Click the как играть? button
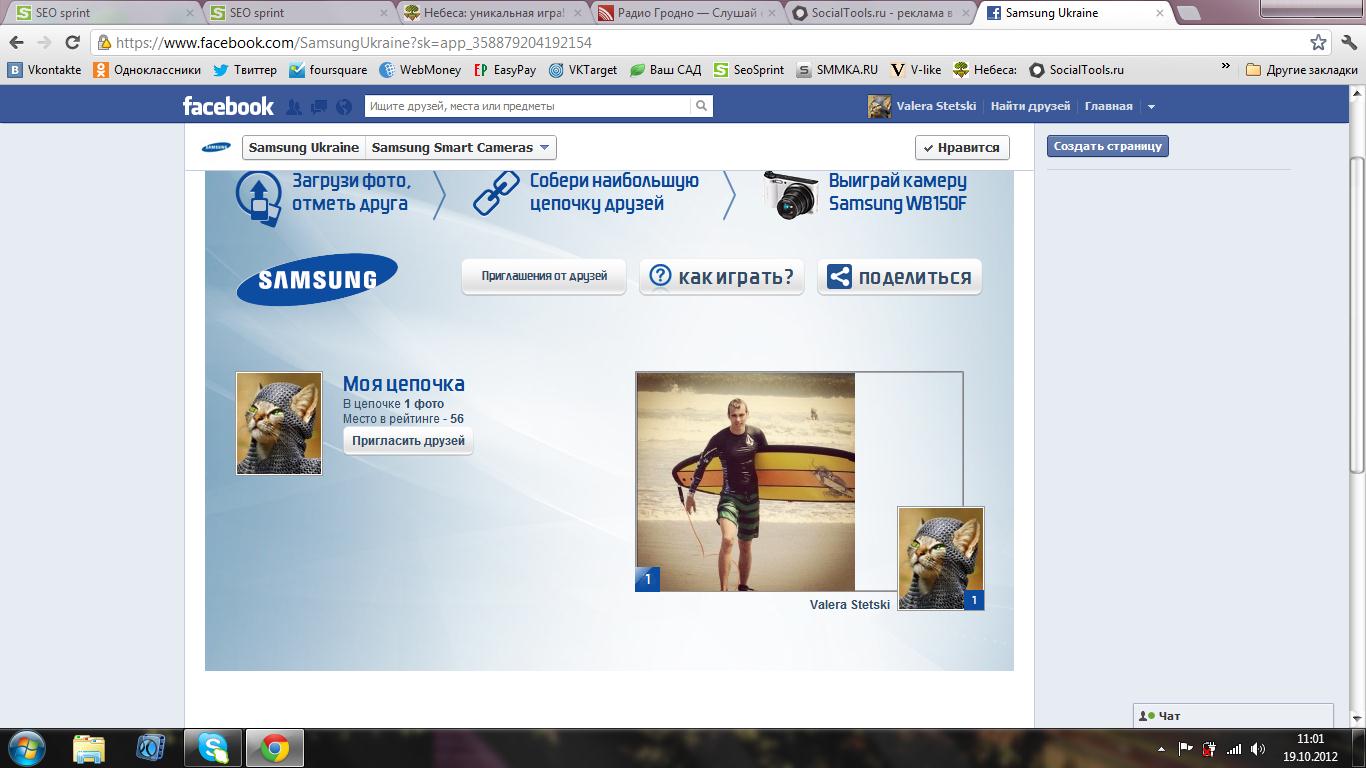The height and width of the screenshot is (768, 1366). [x=722, y=277]
